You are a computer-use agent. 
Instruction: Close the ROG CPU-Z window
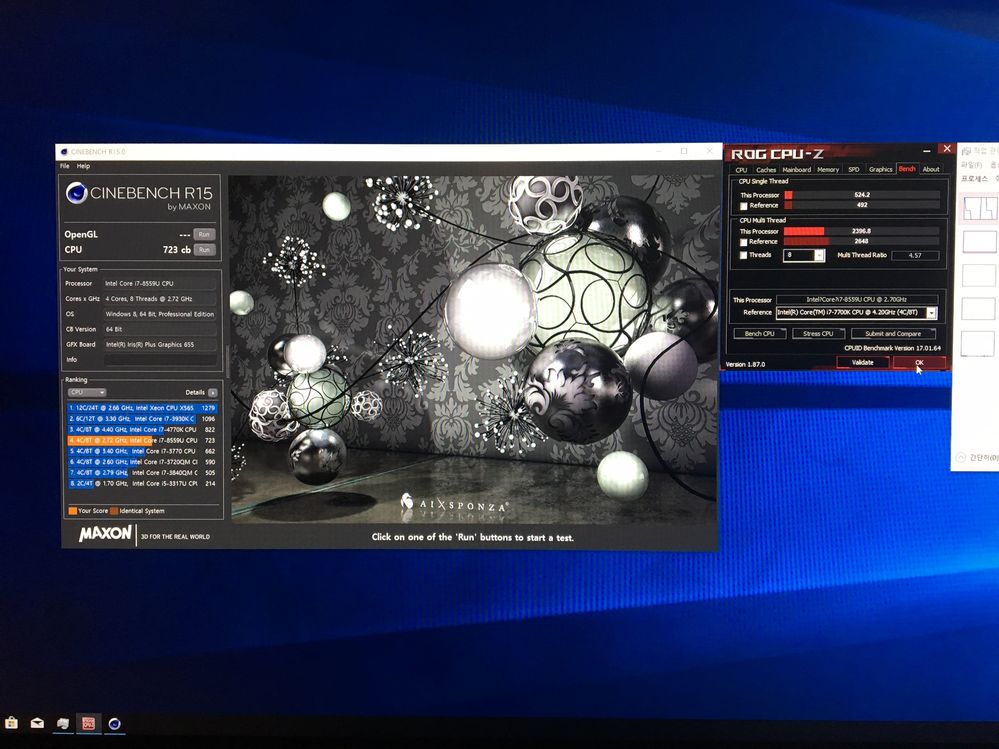click(947, 148)
